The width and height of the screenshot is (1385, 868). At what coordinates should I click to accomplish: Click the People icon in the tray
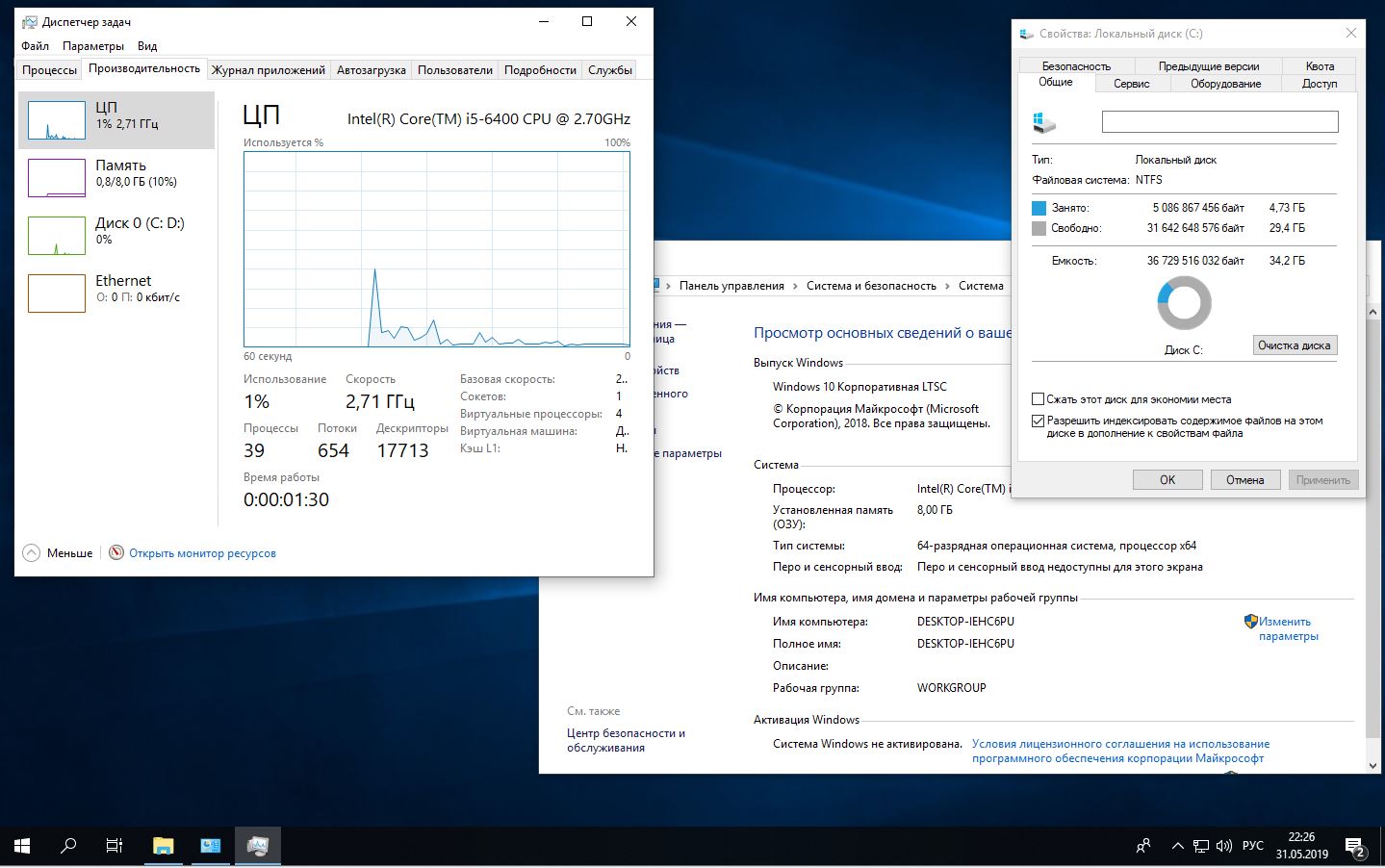[x=1143, y=846]
